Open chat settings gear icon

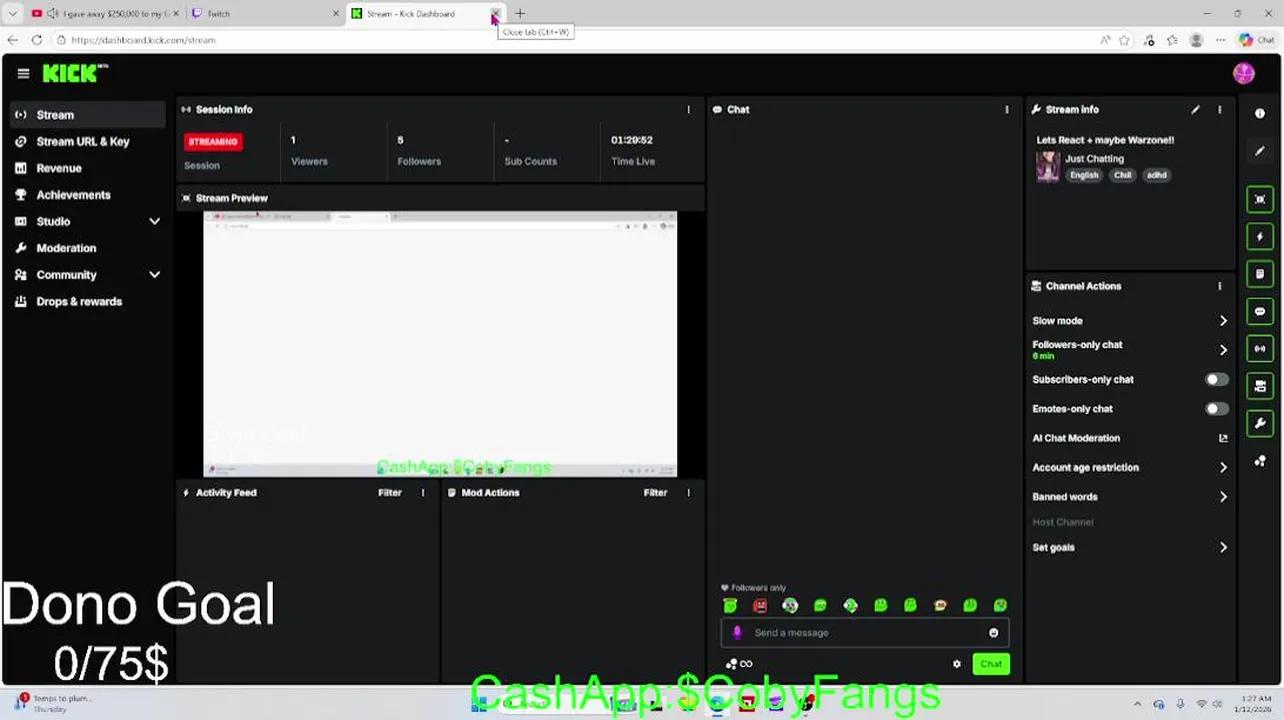pos(957,664)
